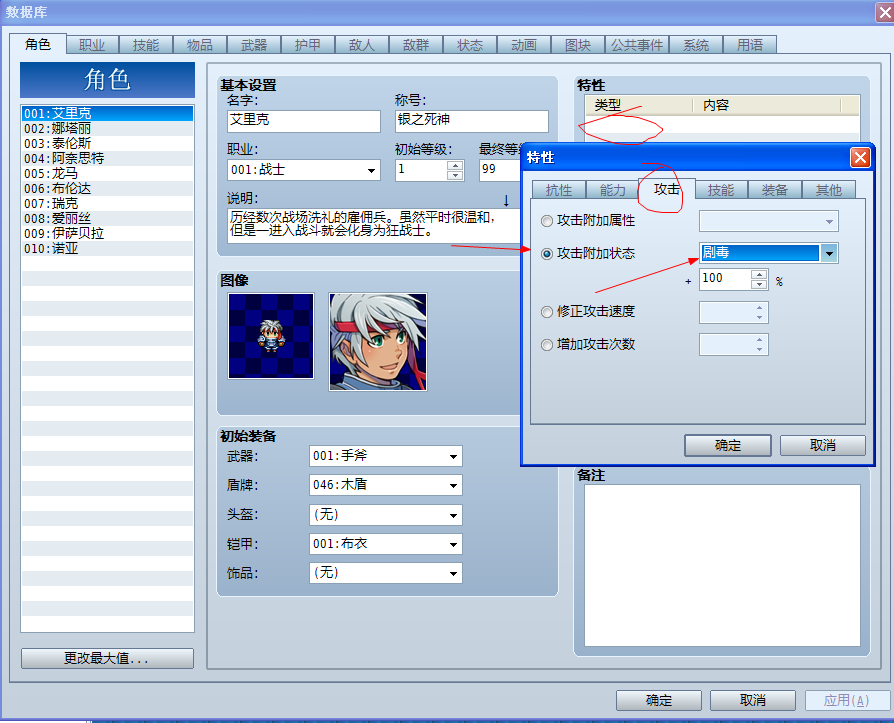Select the 攻击附加状态 radio button
The height and width of the screenshot is (723, 894).
[547, 254]
